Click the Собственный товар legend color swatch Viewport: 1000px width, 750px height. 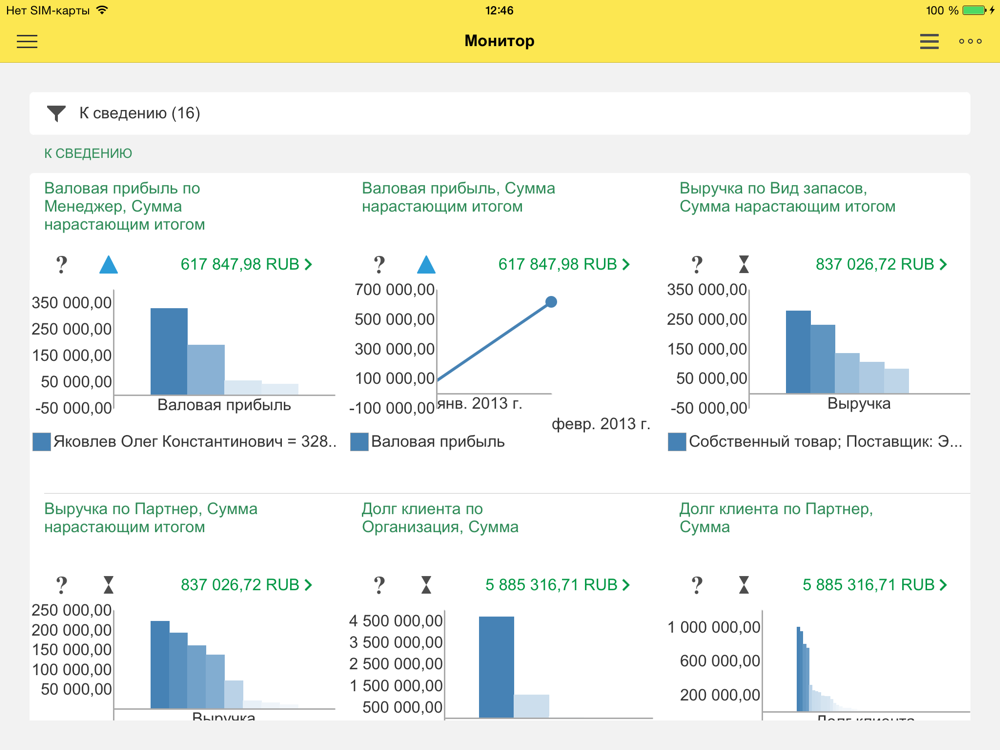(x=677, y=442)
